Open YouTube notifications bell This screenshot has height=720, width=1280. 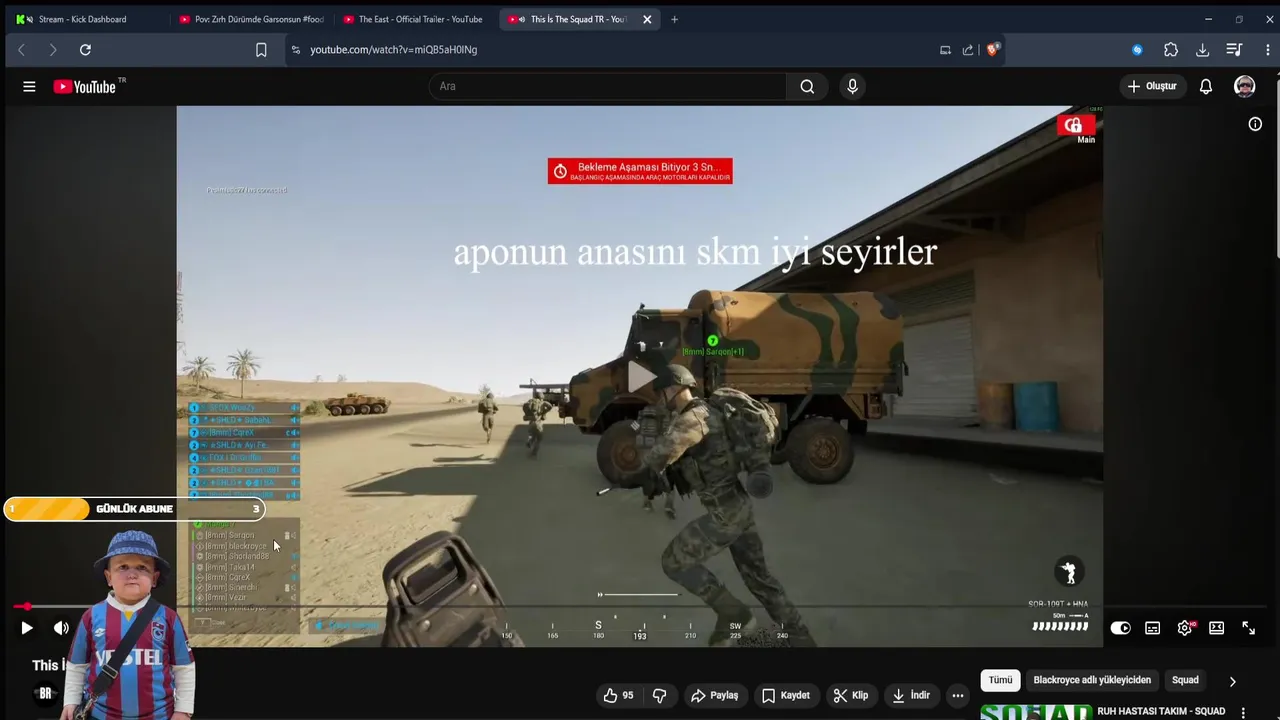[x=1206, y=86]
